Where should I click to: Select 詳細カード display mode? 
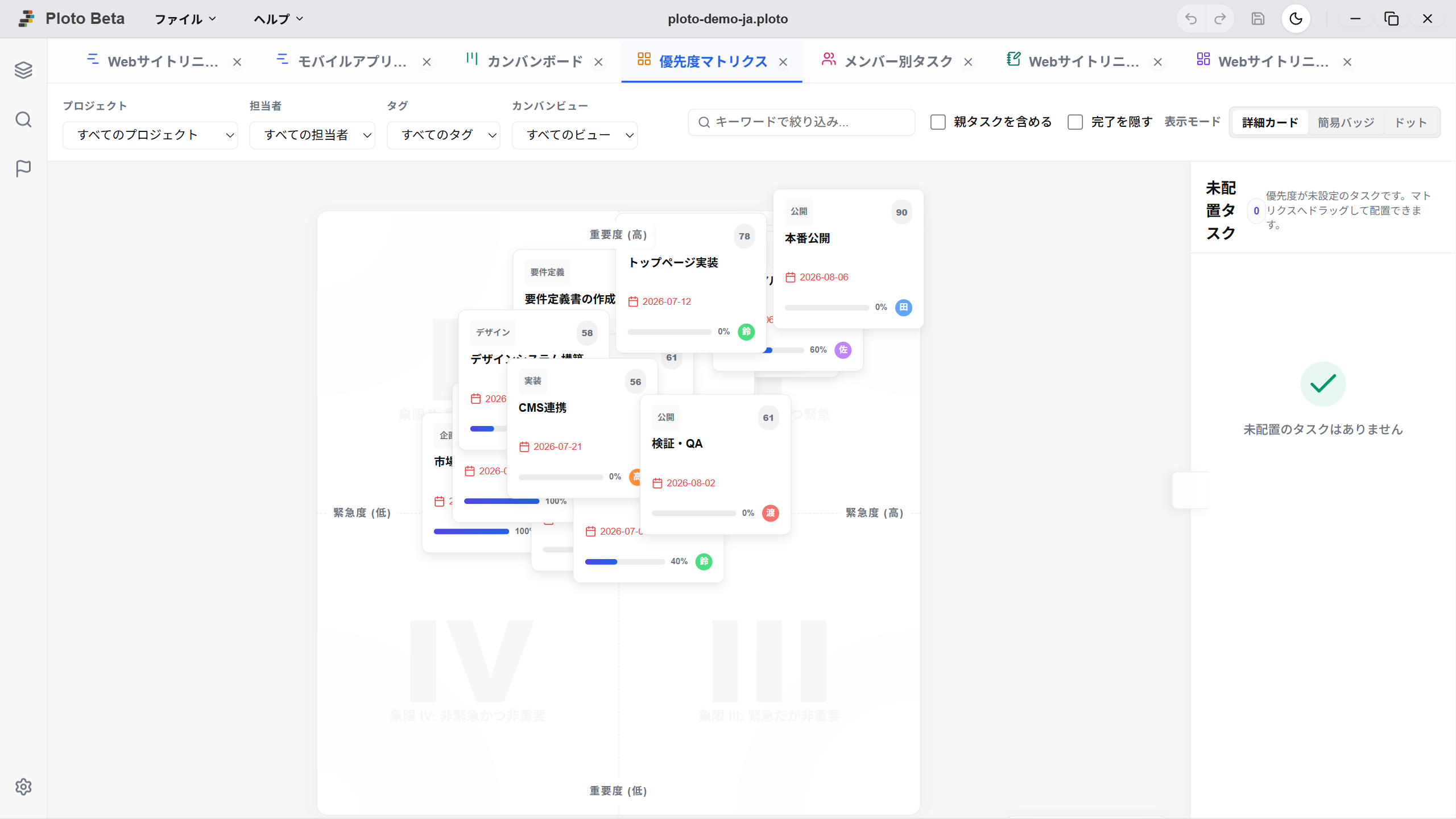pos(1270,122)
